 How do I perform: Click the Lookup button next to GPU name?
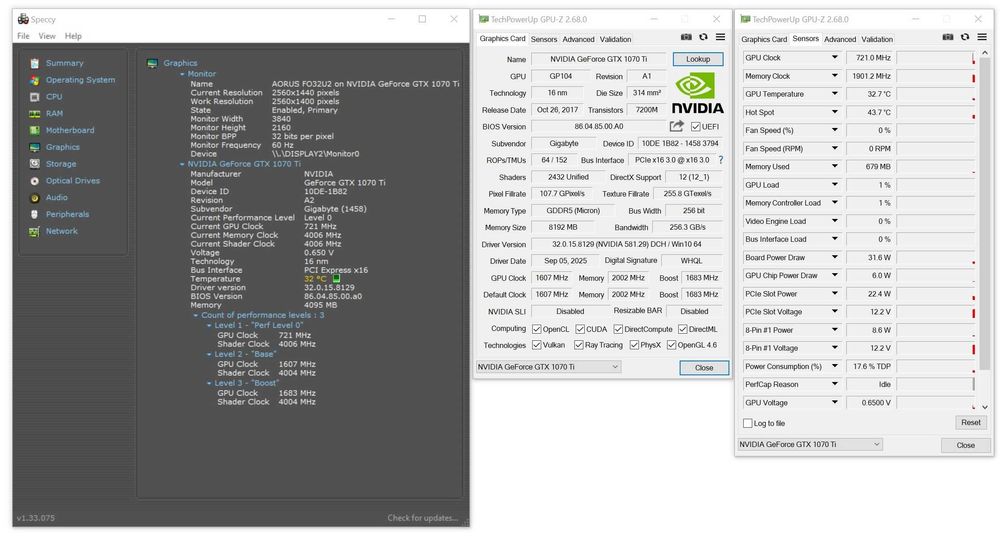698,59
